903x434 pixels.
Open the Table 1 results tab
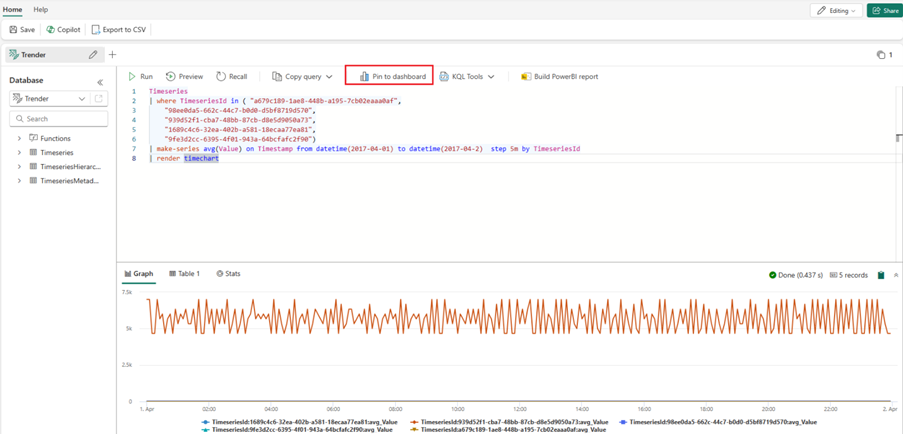(x=184, y=273)
